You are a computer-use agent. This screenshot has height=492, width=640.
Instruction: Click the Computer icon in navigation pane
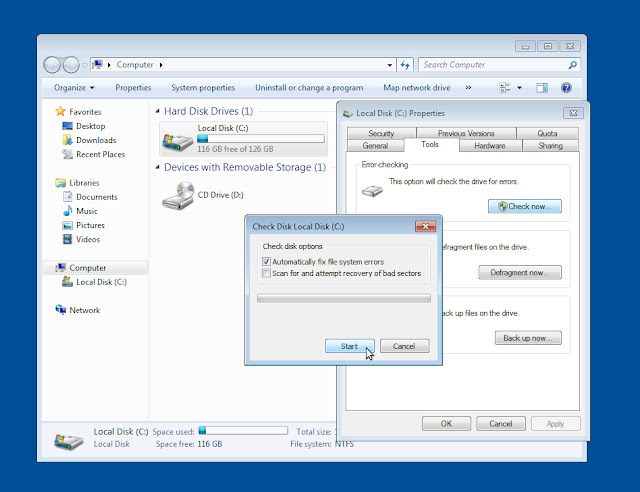[60, 267]
